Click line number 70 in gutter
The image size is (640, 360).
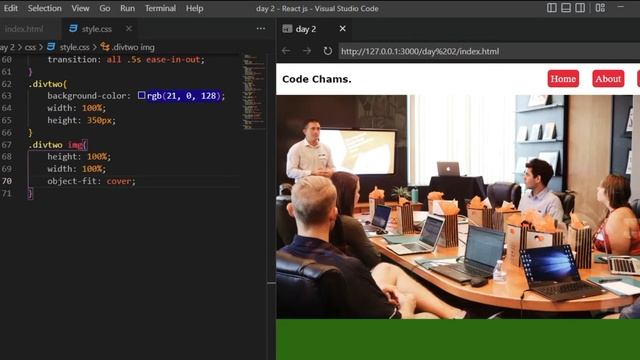pyautogui.click(x=7, y=181)
